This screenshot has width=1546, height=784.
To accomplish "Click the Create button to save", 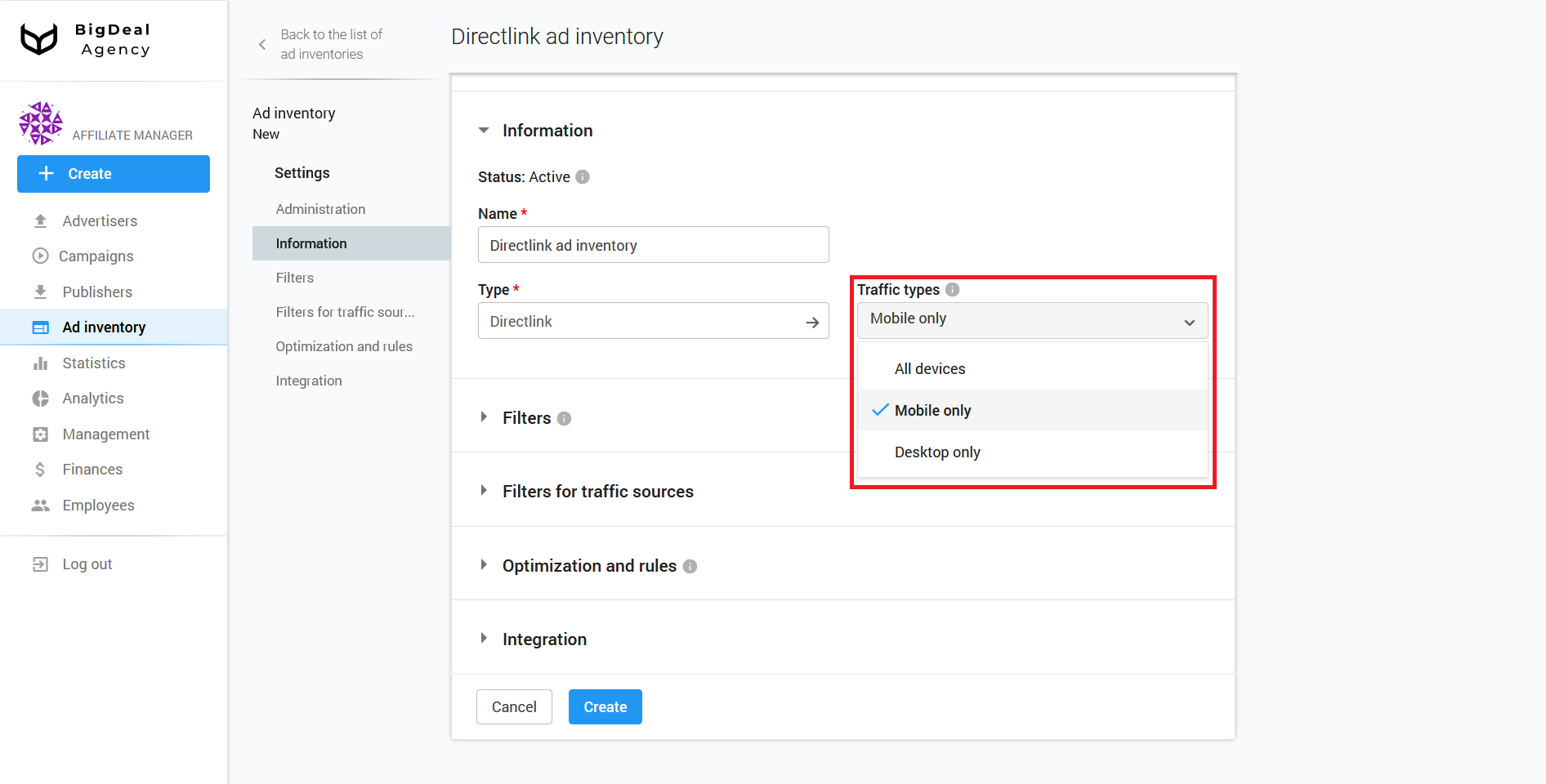I will (605, 706).
